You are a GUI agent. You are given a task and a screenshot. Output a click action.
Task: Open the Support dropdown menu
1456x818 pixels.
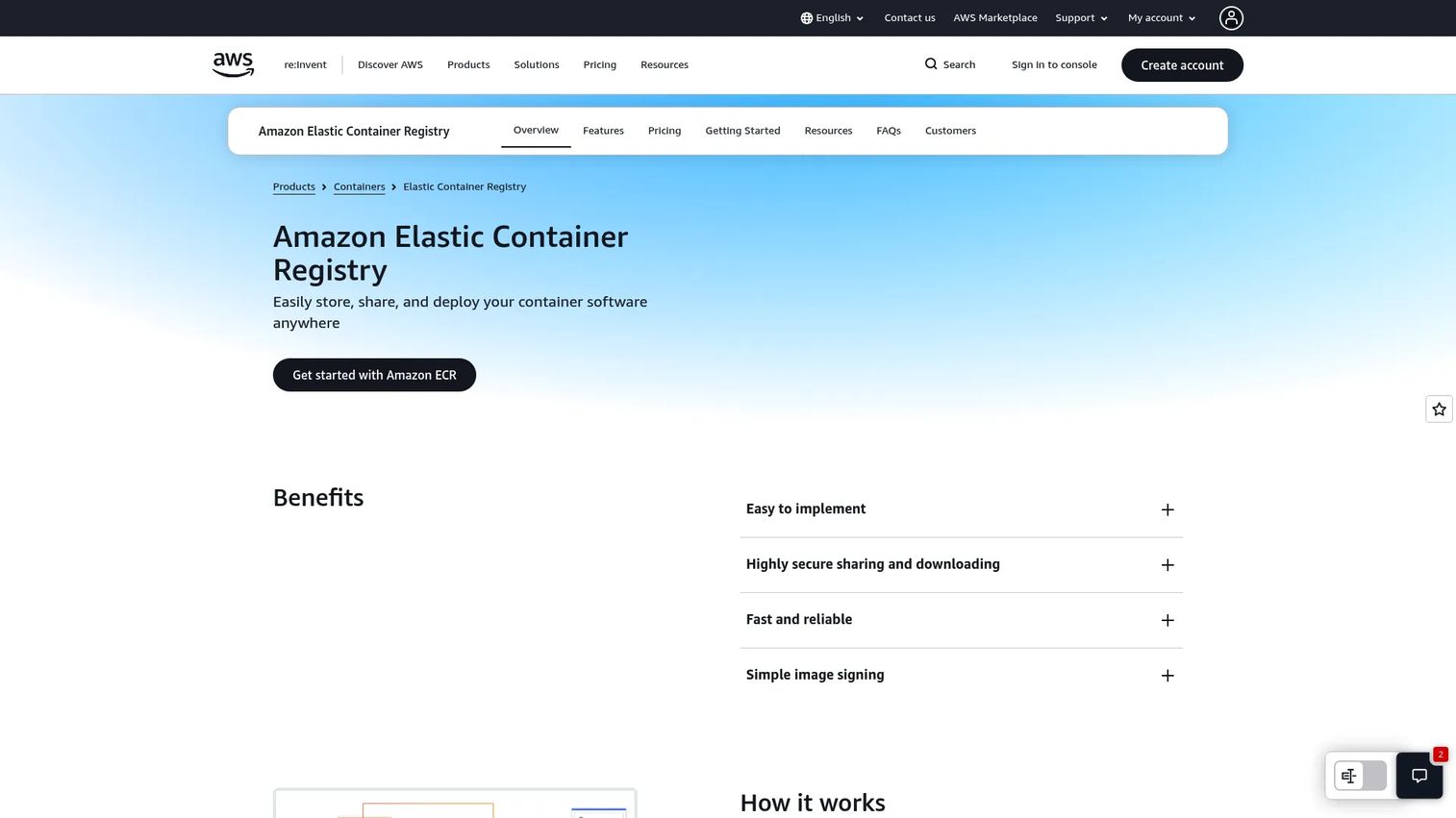(x=1082, y=18)
